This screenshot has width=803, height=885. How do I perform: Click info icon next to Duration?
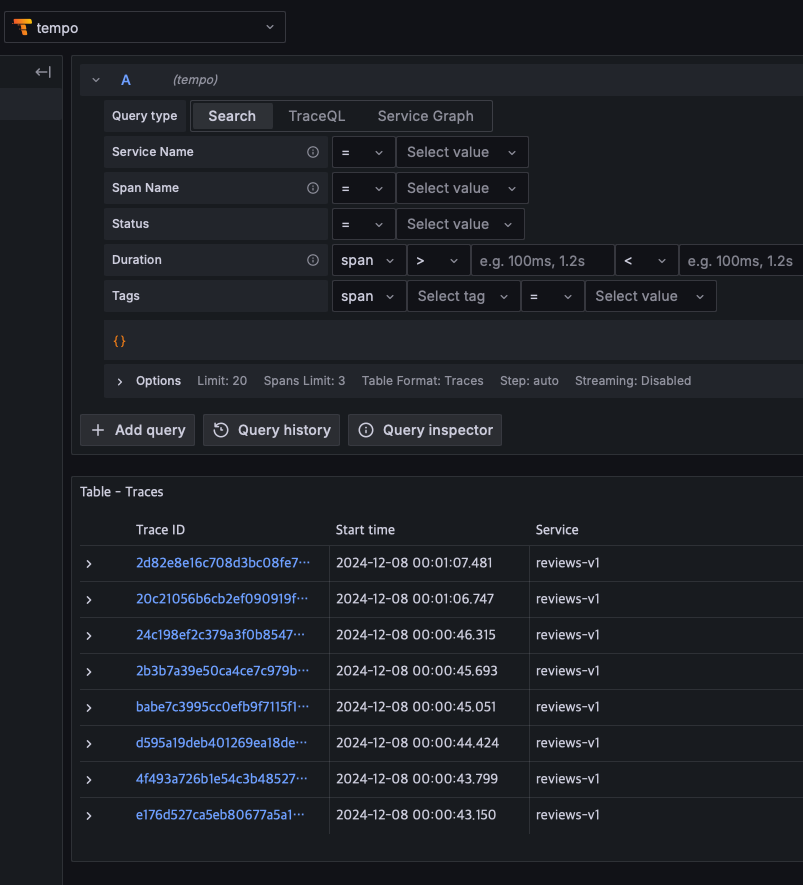click(x=313, y=260)
